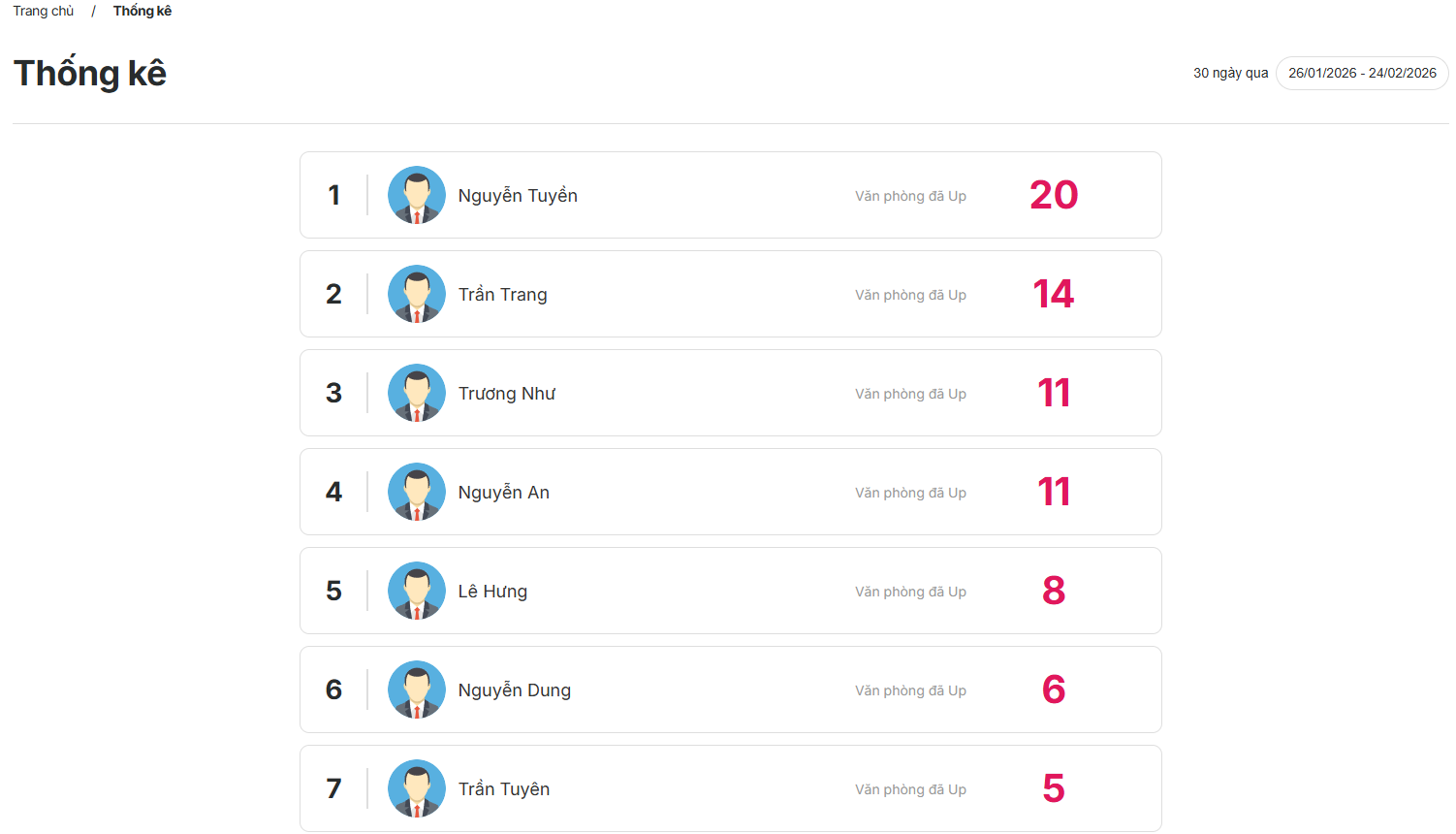This screenshot has width=1456, height=834.
Task: Click the Trần Trang name text
Action: click(502, 295)
